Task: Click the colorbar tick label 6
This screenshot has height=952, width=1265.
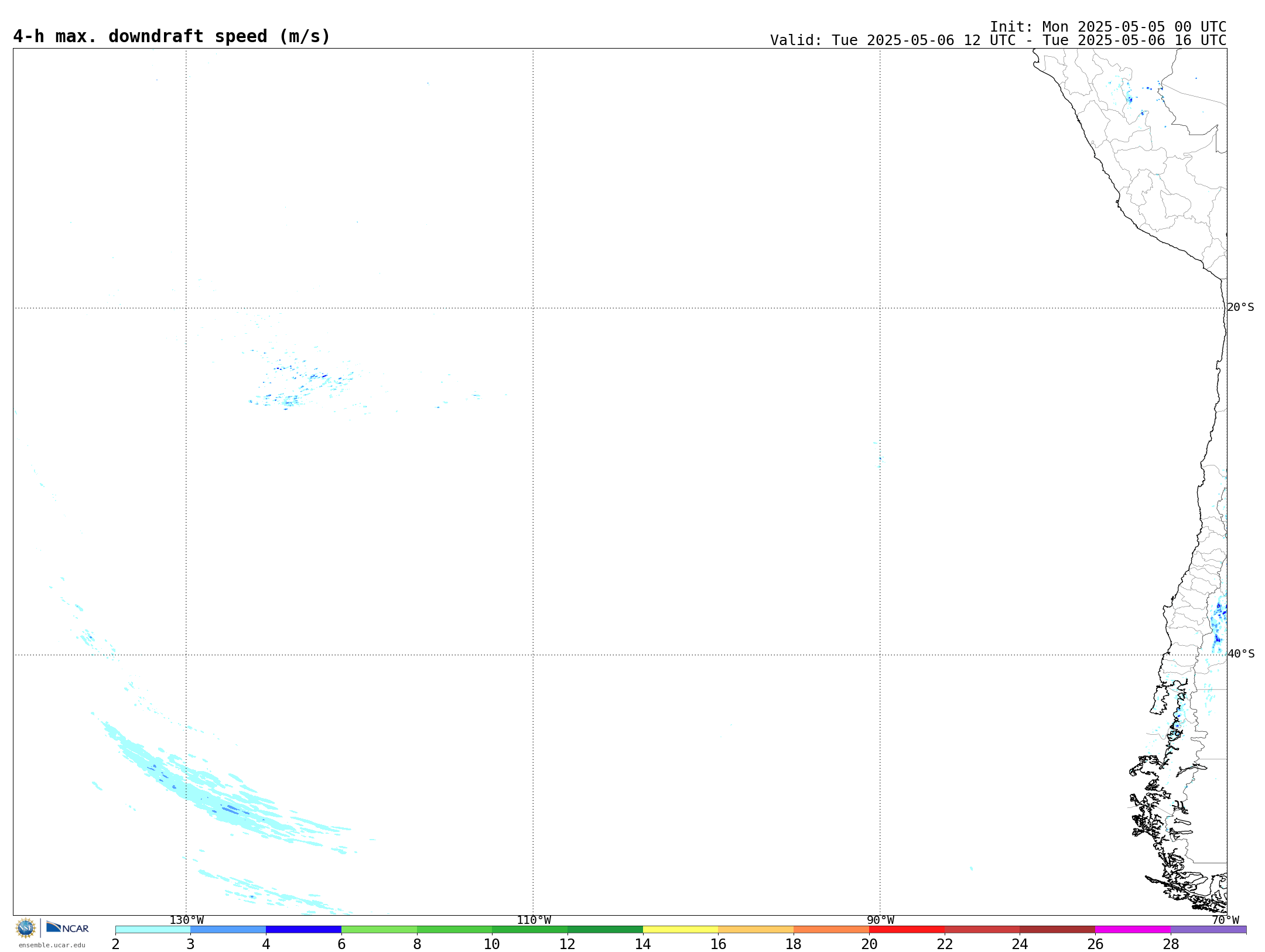Action: [x=341, y=944]
